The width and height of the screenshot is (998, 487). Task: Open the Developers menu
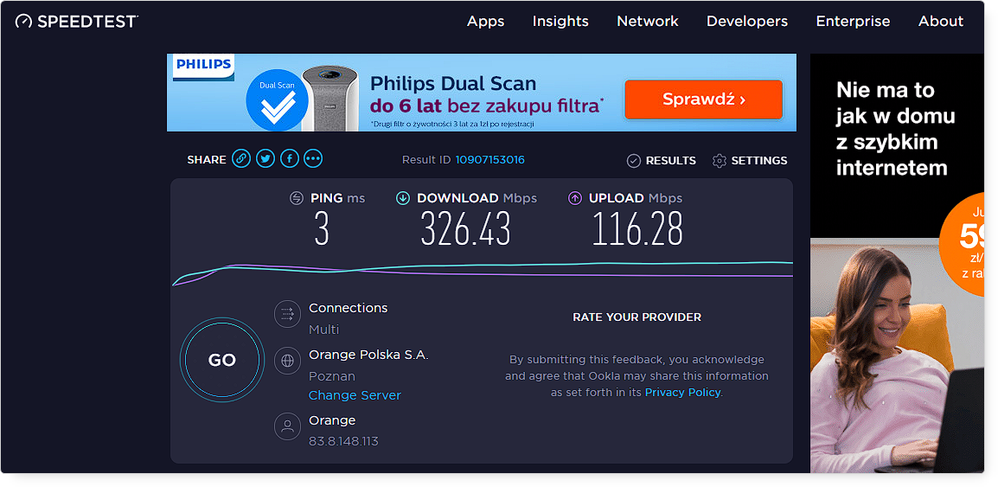pos(746,21)
